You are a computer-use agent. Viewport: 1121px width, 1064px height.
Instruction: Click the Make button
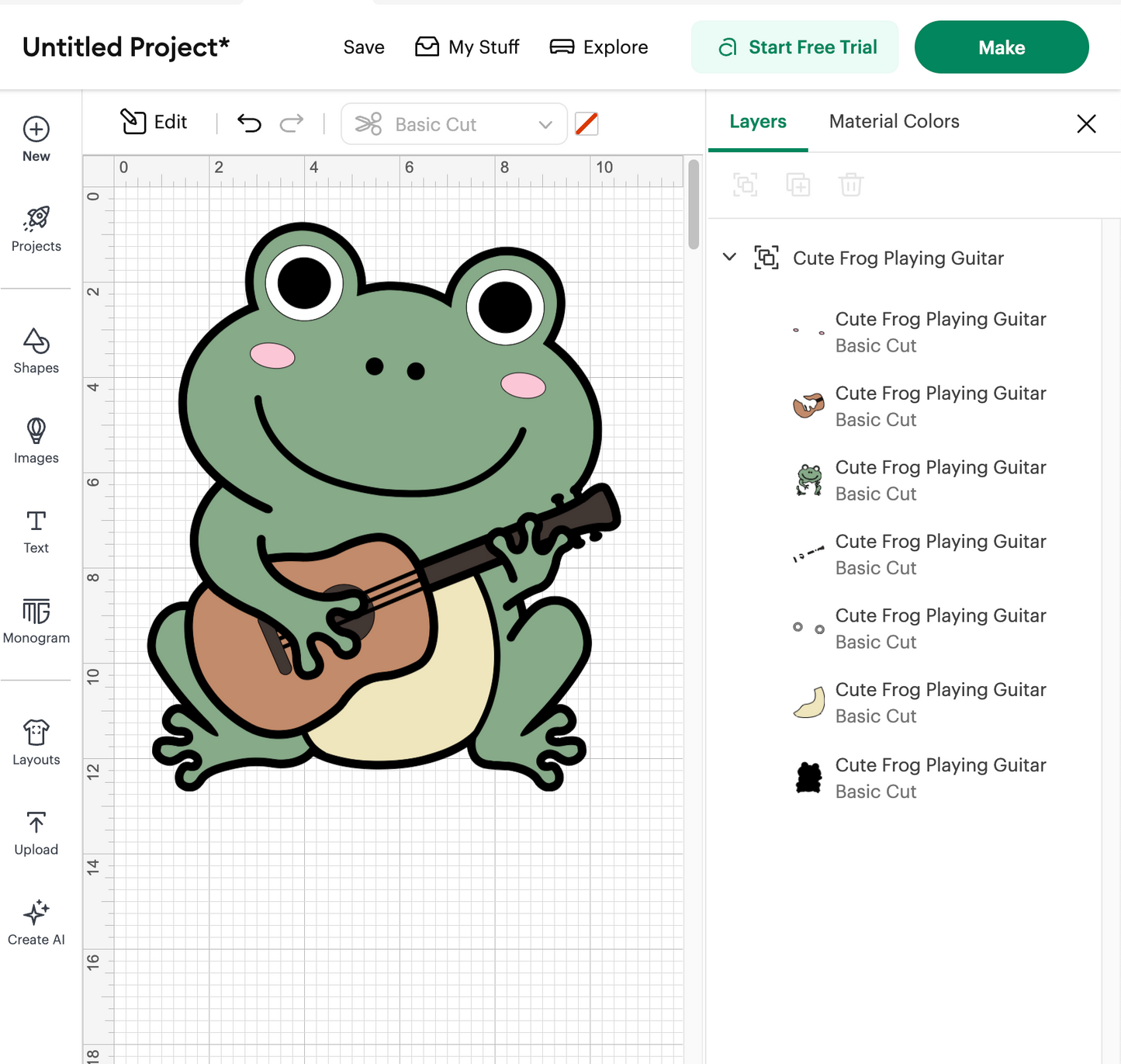(x=1002, y=47)
